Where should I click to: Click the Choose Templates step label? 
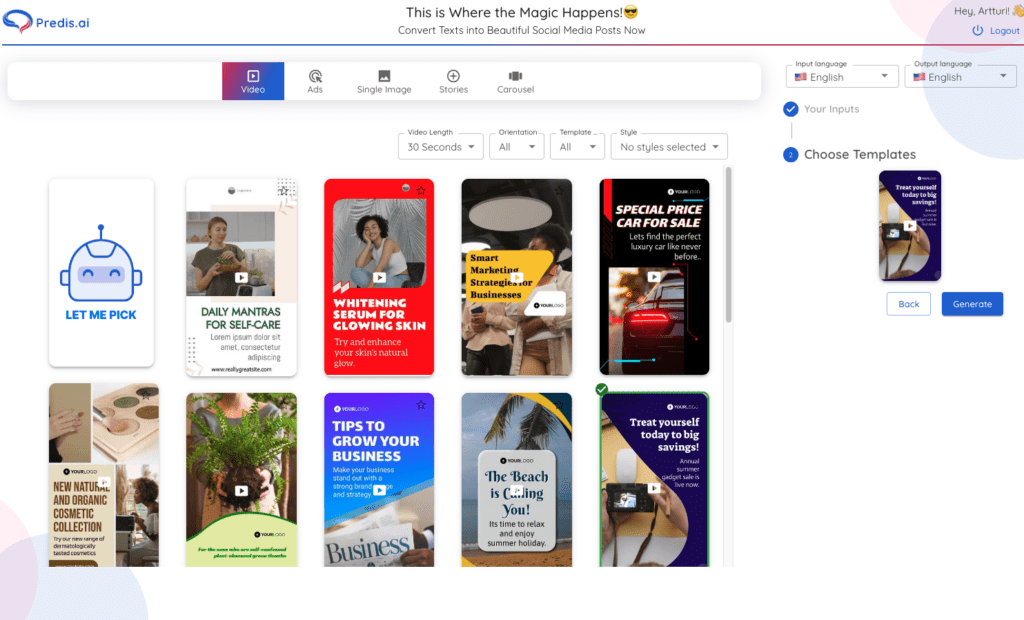tap(860, 155)
